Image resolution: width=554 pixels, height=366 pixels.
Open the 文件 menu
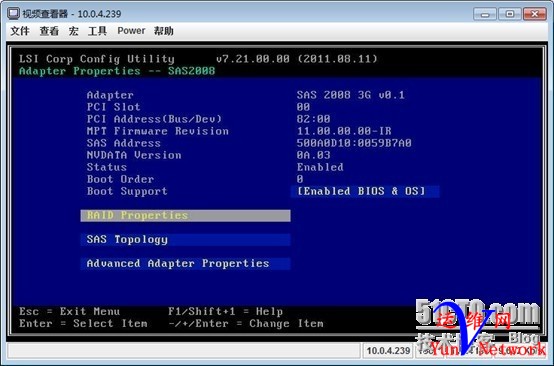(x=19, y=31)
